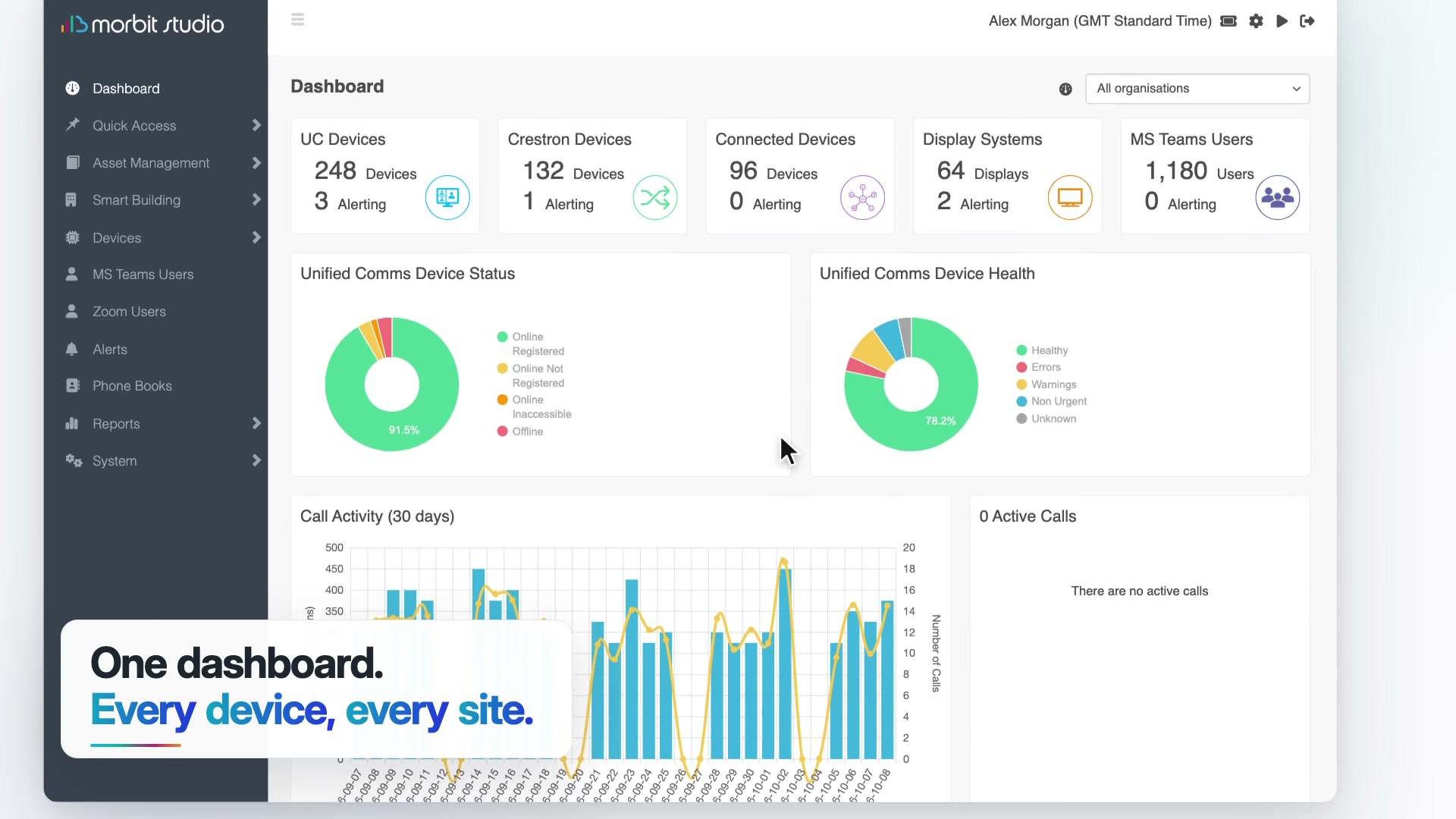Screen dimensions: 1456x819
Task: Toggle Offline legend entry
Action: pos(520,431)
